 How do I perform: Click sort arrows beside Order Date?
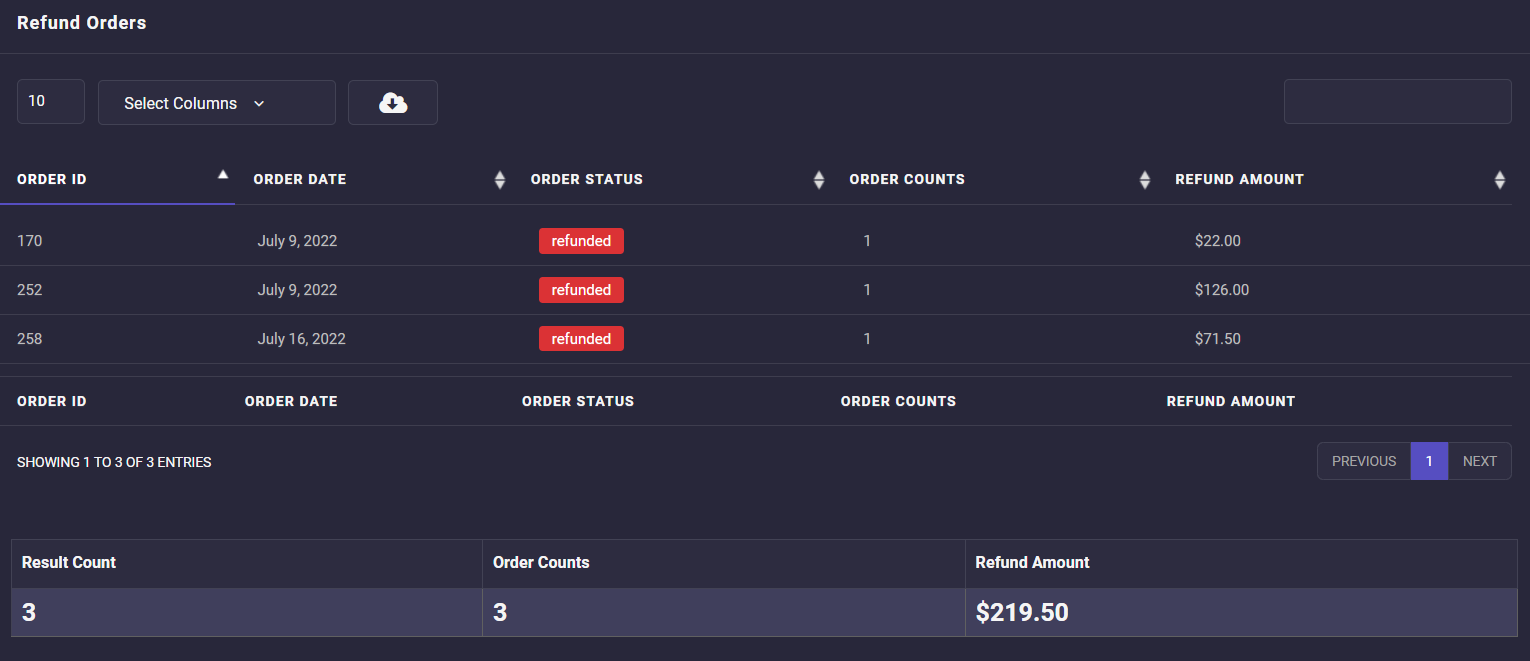coord(500,180)
